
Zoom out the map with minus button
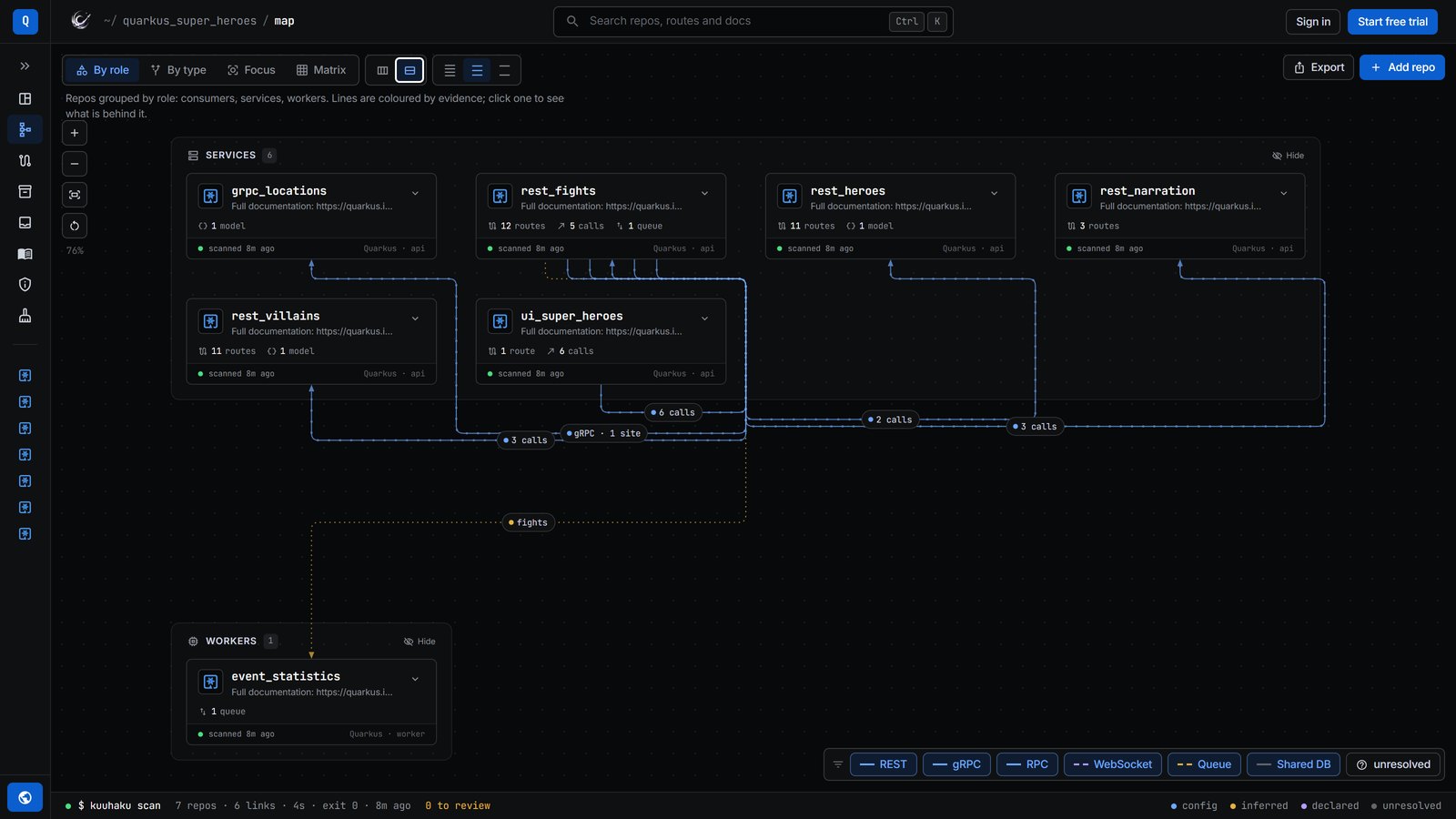(x=75, y=164)
